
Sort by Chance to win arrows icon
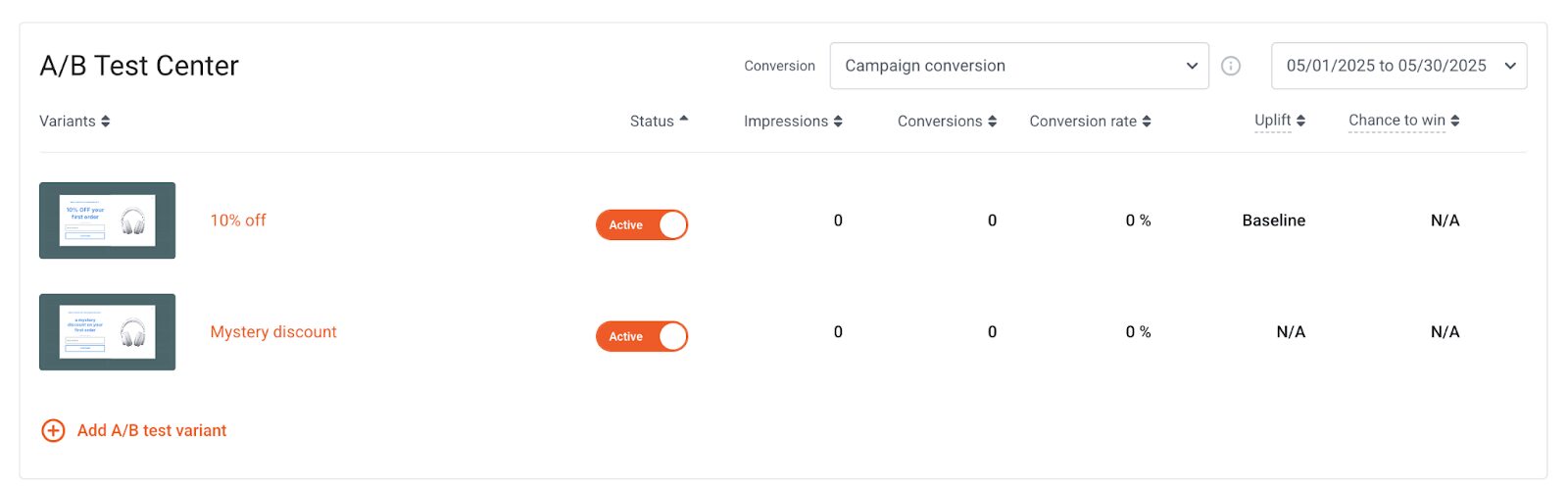pos(1455,121)
